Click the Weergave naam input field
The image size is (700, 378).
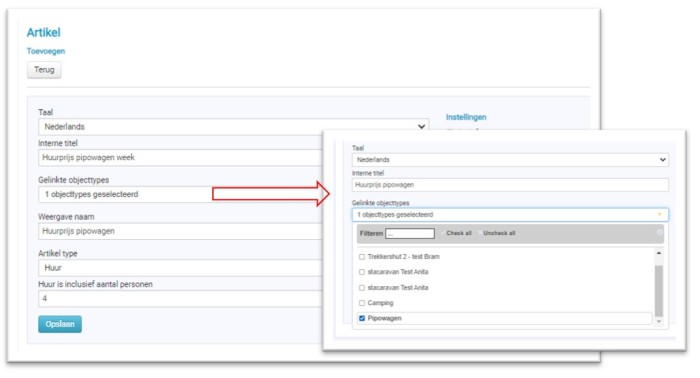[181, 231]
